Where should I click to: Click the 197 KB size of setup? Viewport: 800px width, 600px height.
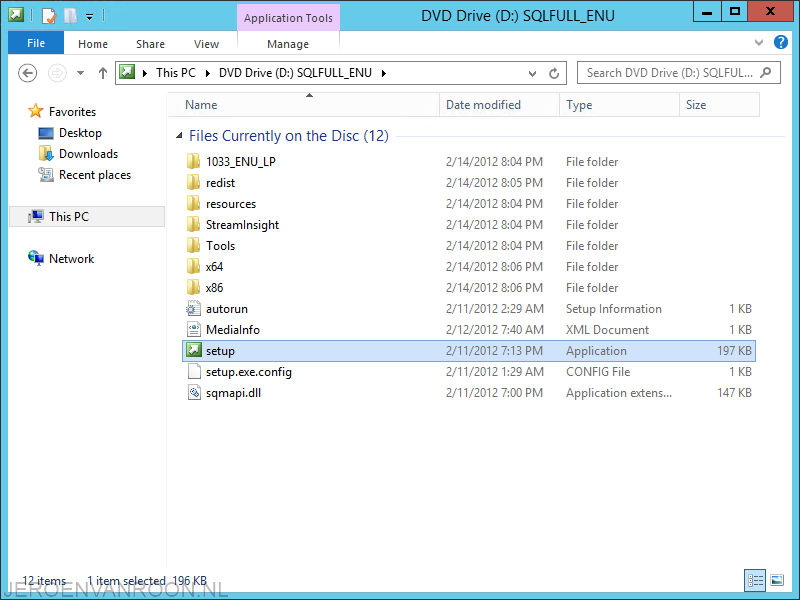coord(734,351)
